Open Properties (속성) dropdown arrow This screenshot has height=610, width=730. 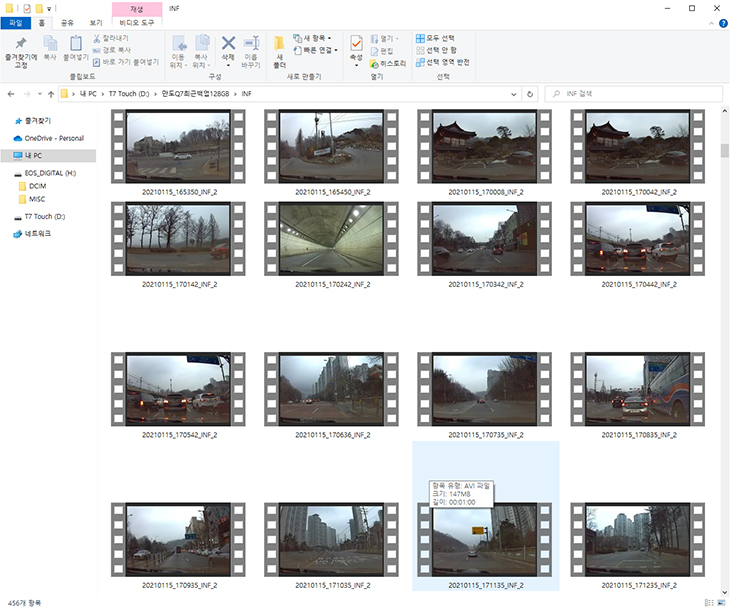356,66
